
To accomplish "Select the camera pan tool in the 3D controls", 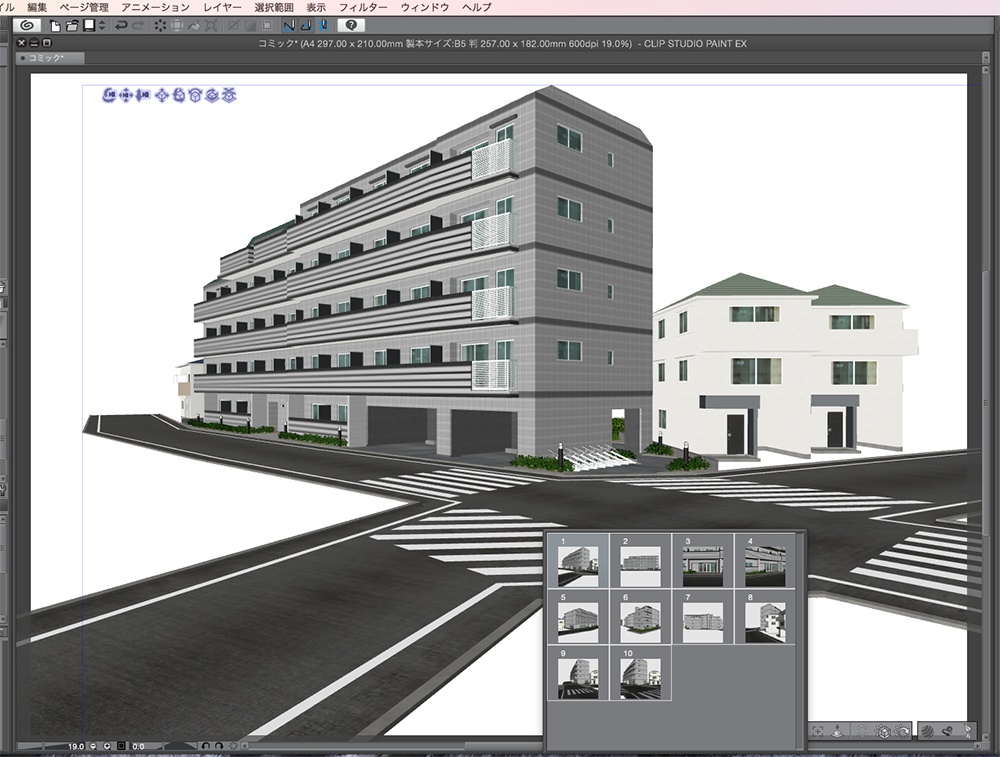I will (126, 97).
